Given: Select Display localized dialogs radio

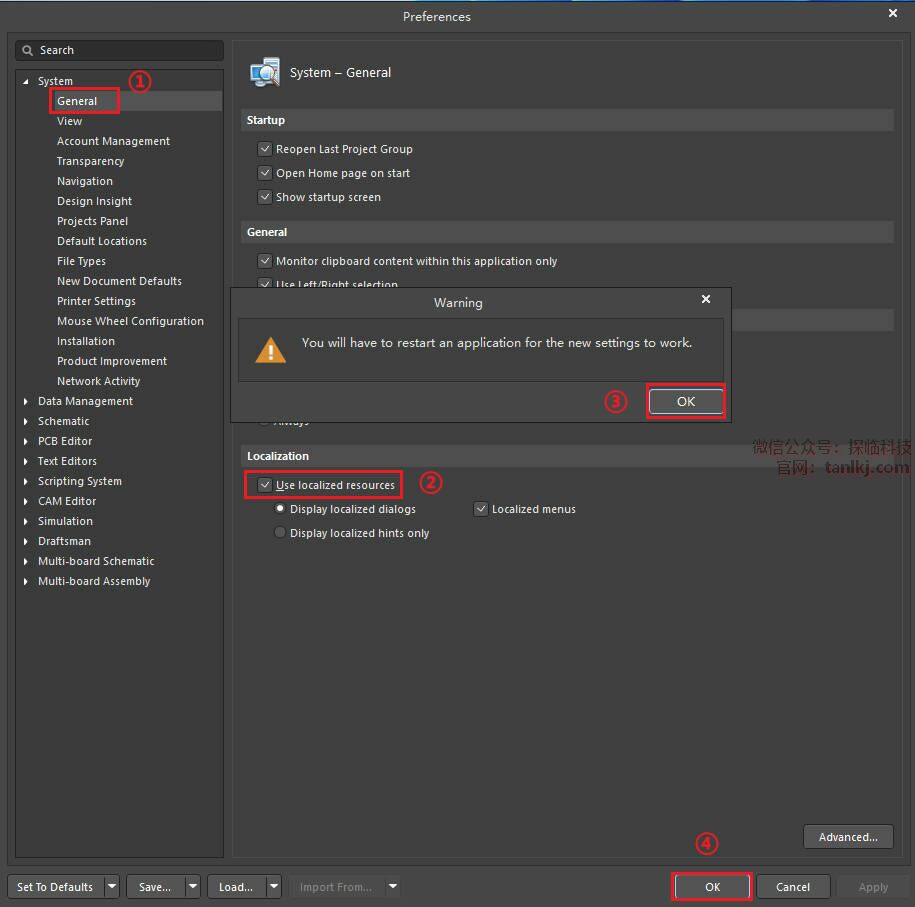Looking at the screenshot, I should click(x=280, y=508).
